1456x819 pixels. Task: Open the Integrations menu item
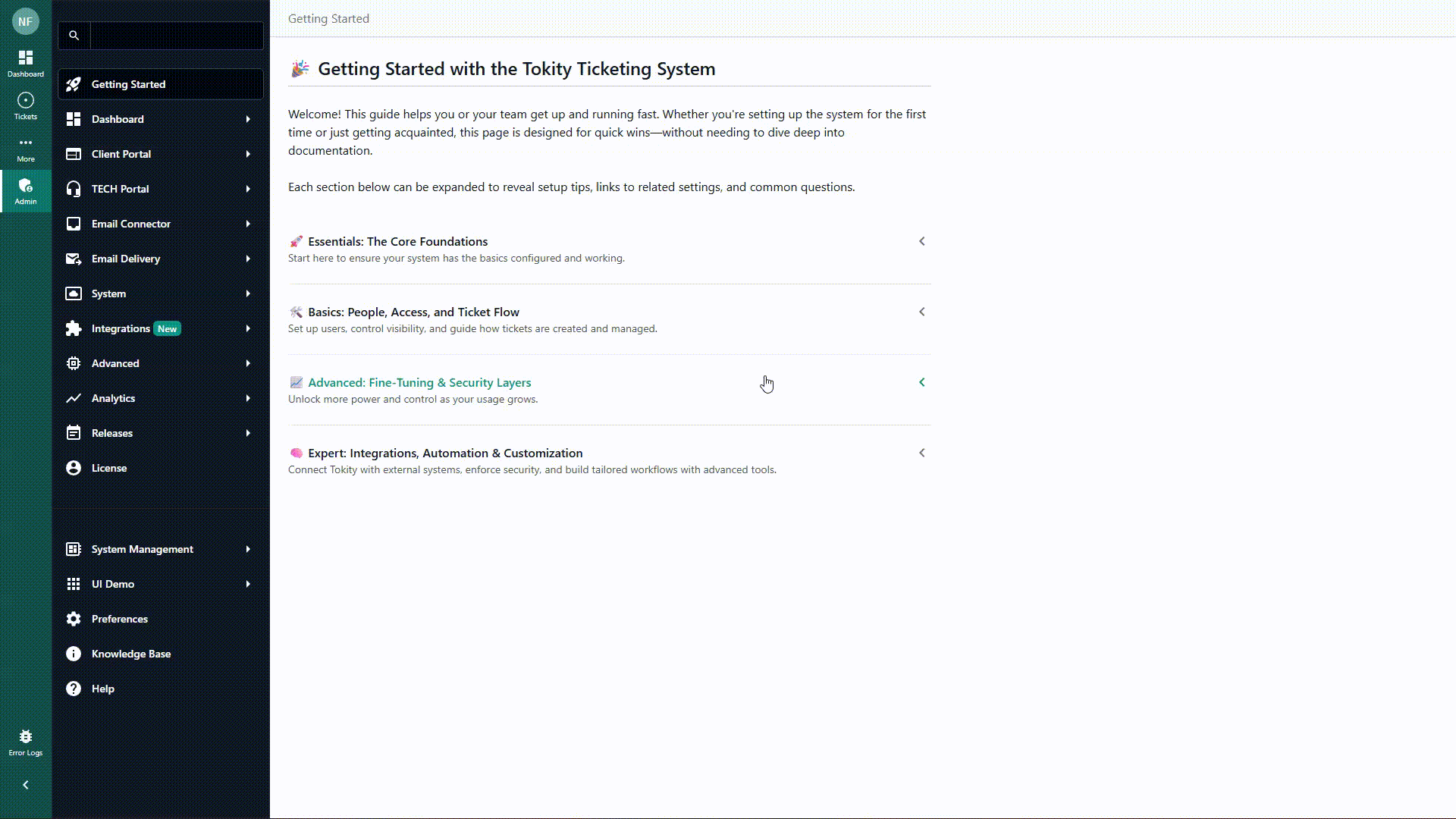pos(121,328)
